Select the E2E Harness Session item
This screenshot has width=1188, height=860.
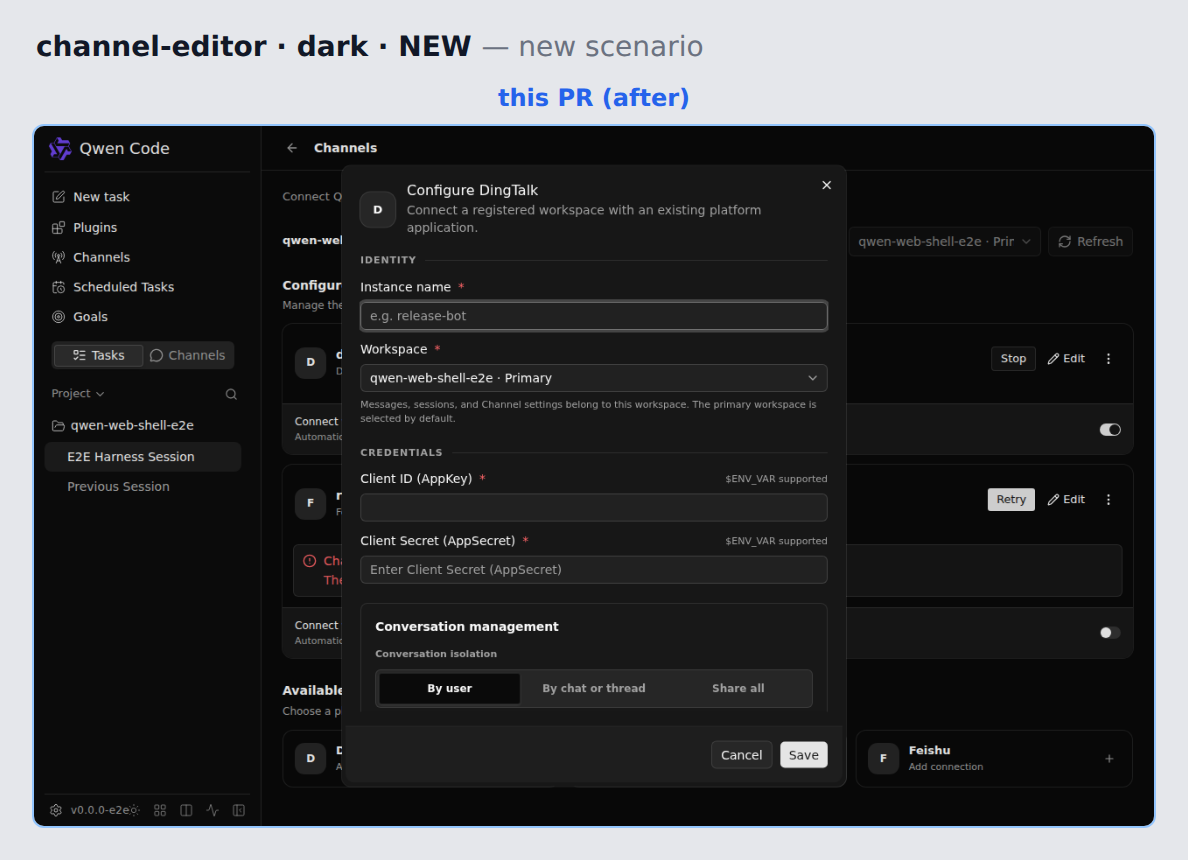click(x=143, y=457)
